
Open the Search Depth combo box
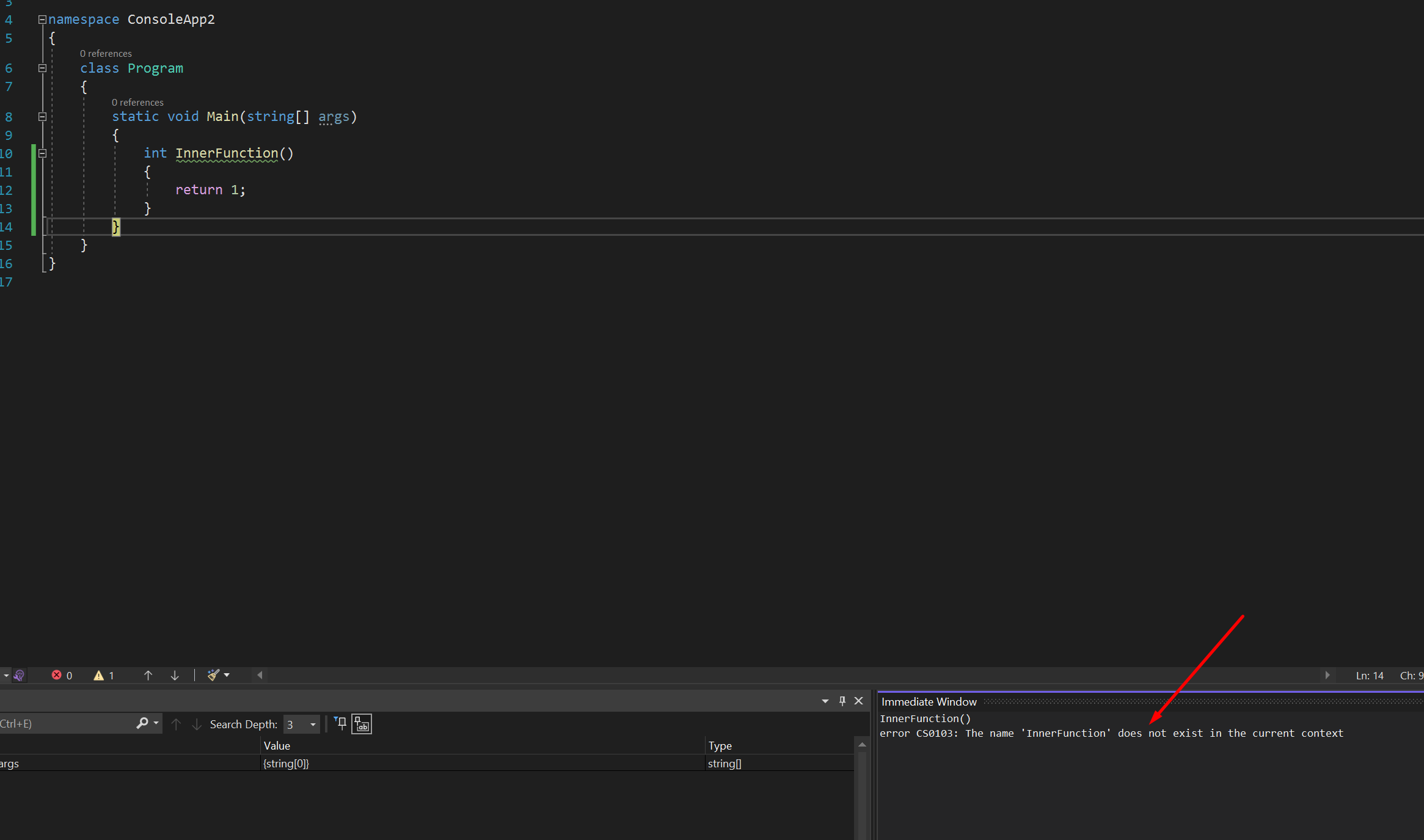click(x=301, y=725)
